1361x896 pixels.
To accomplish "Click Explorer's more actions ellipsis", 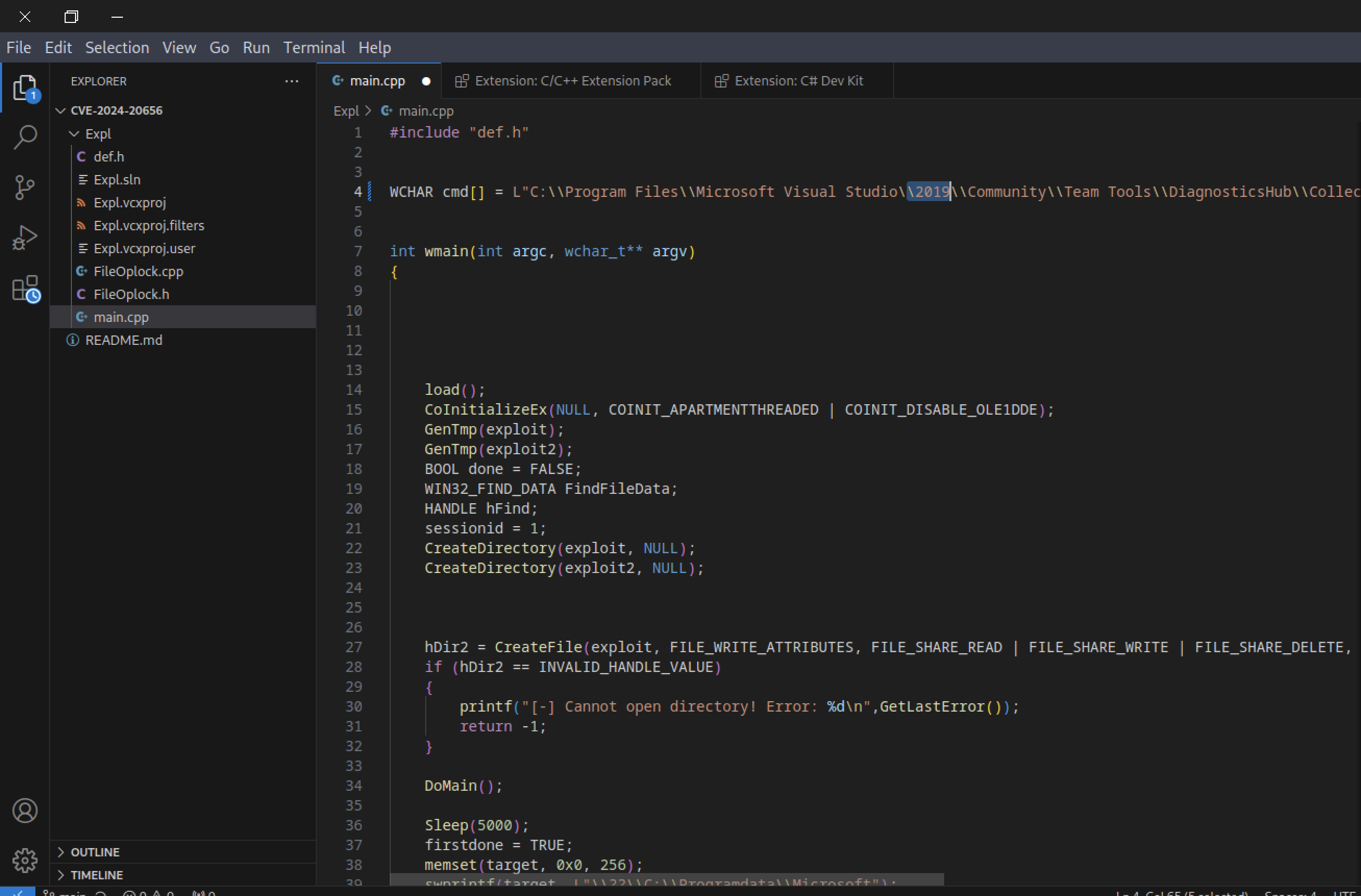I will coord(292,81).
